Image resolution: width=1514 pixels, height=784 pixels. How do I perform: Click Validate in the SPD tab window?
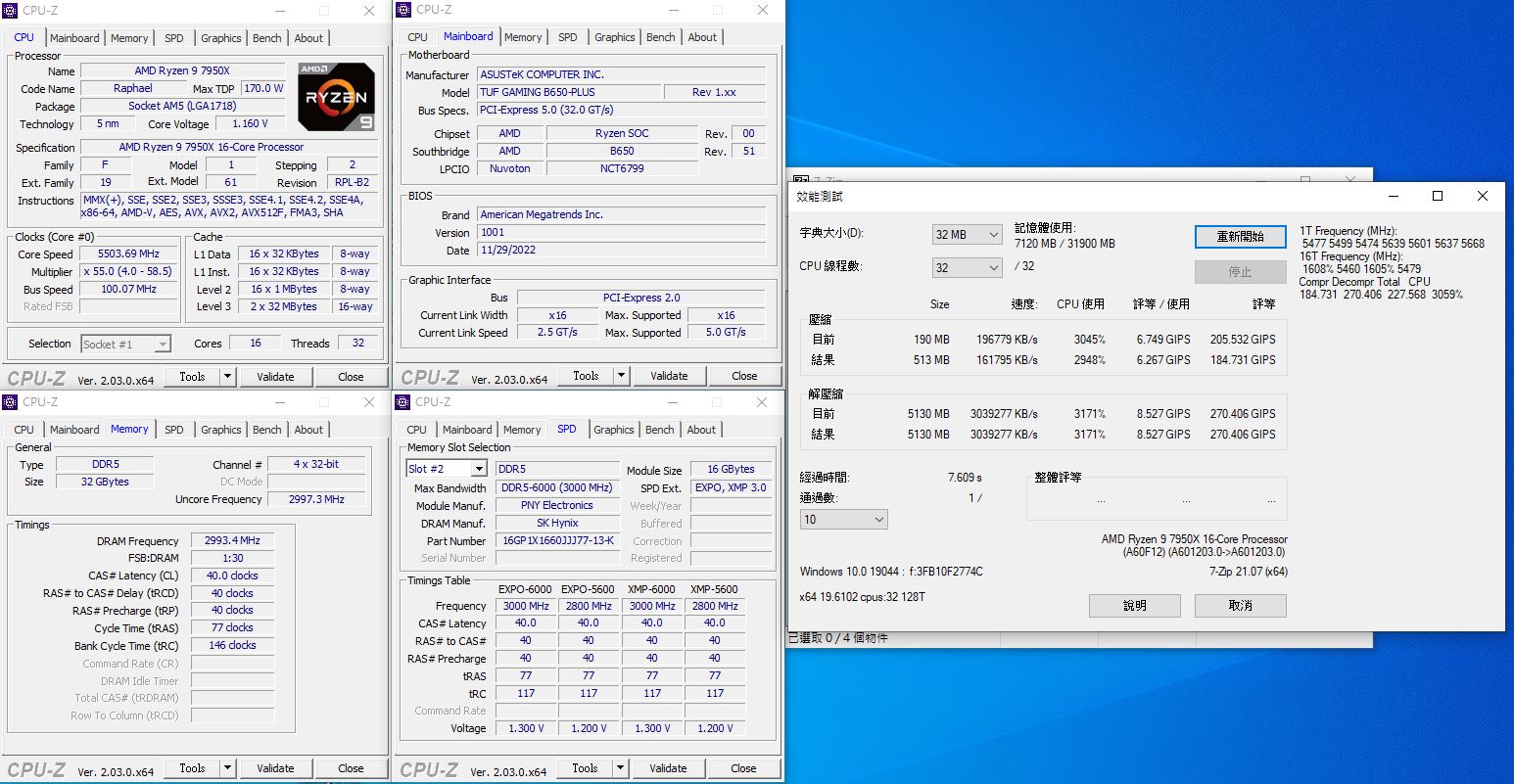[x=668, y=768]
